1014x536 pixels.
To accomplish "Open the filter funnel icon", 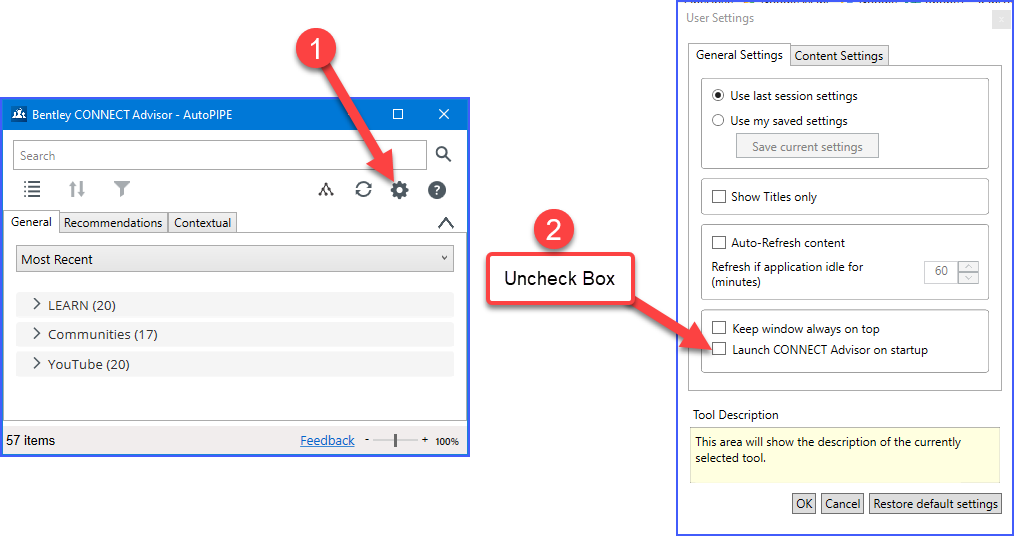I will pos(122,189).
